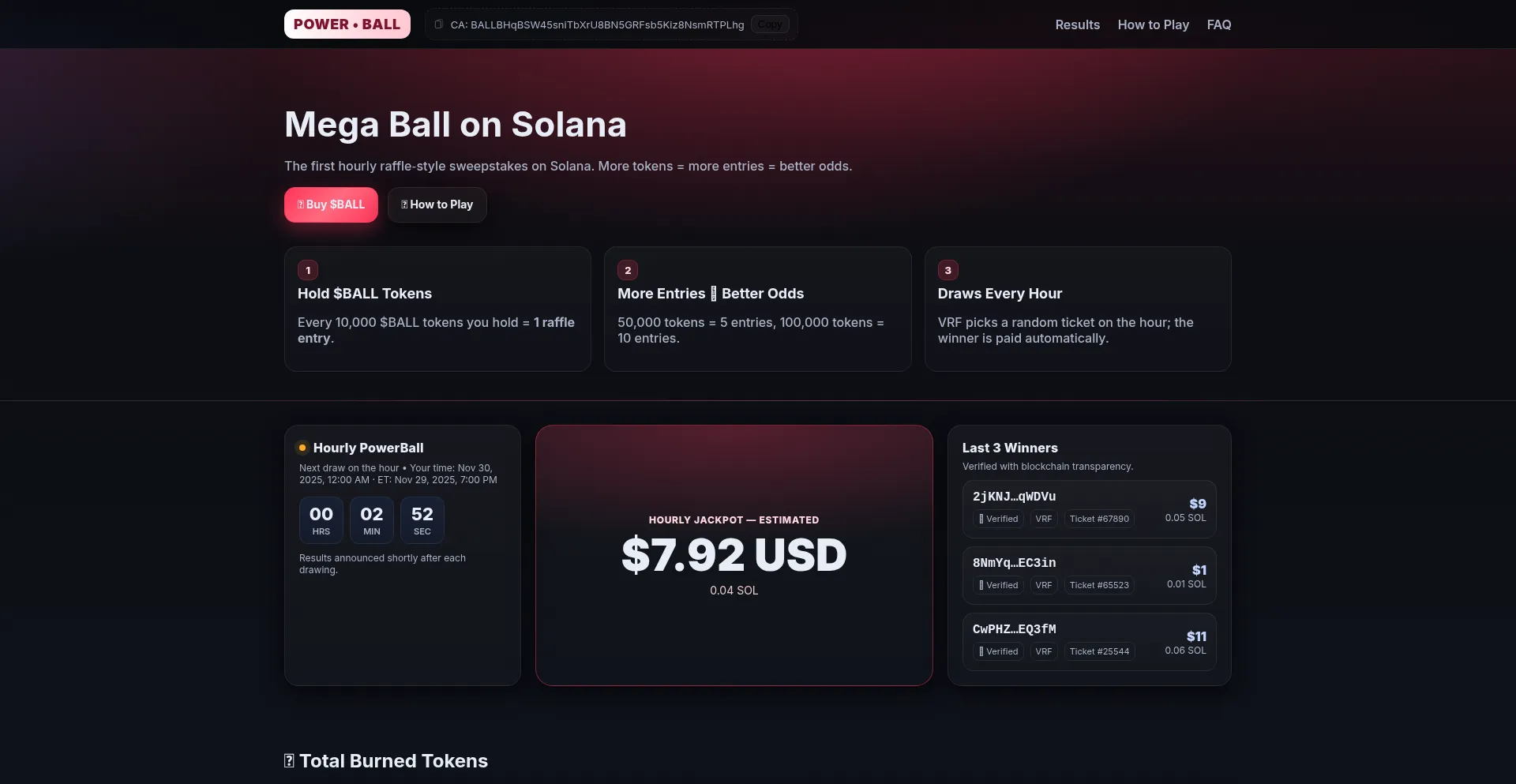The height and width of the screenshot is (784, 1516).
Task: Click Ticket #25544 tag
Action: tap(1099, 651)
